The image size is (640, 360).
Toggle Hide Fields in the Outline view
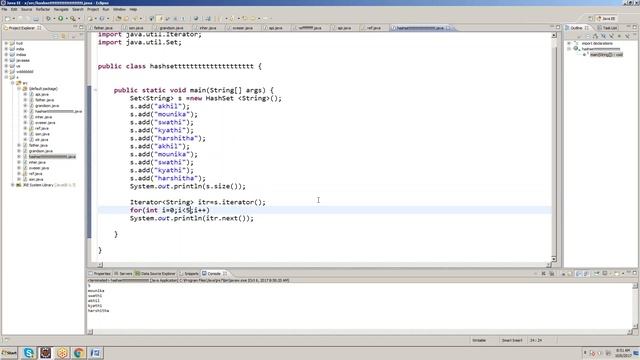tap(604, 36)
